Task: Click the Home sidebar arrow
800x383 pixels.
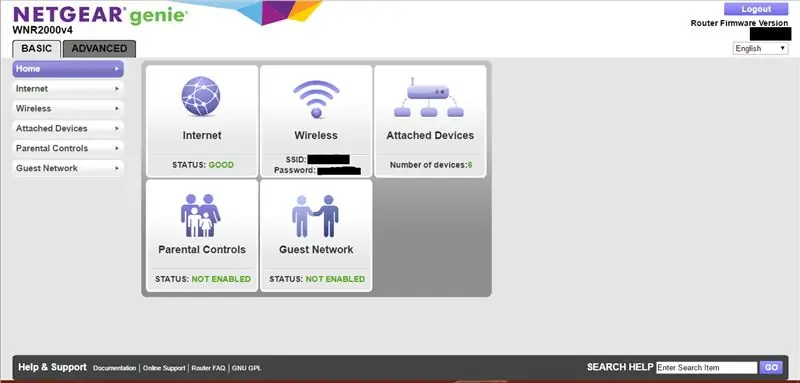Action: [x=117, y=69]
